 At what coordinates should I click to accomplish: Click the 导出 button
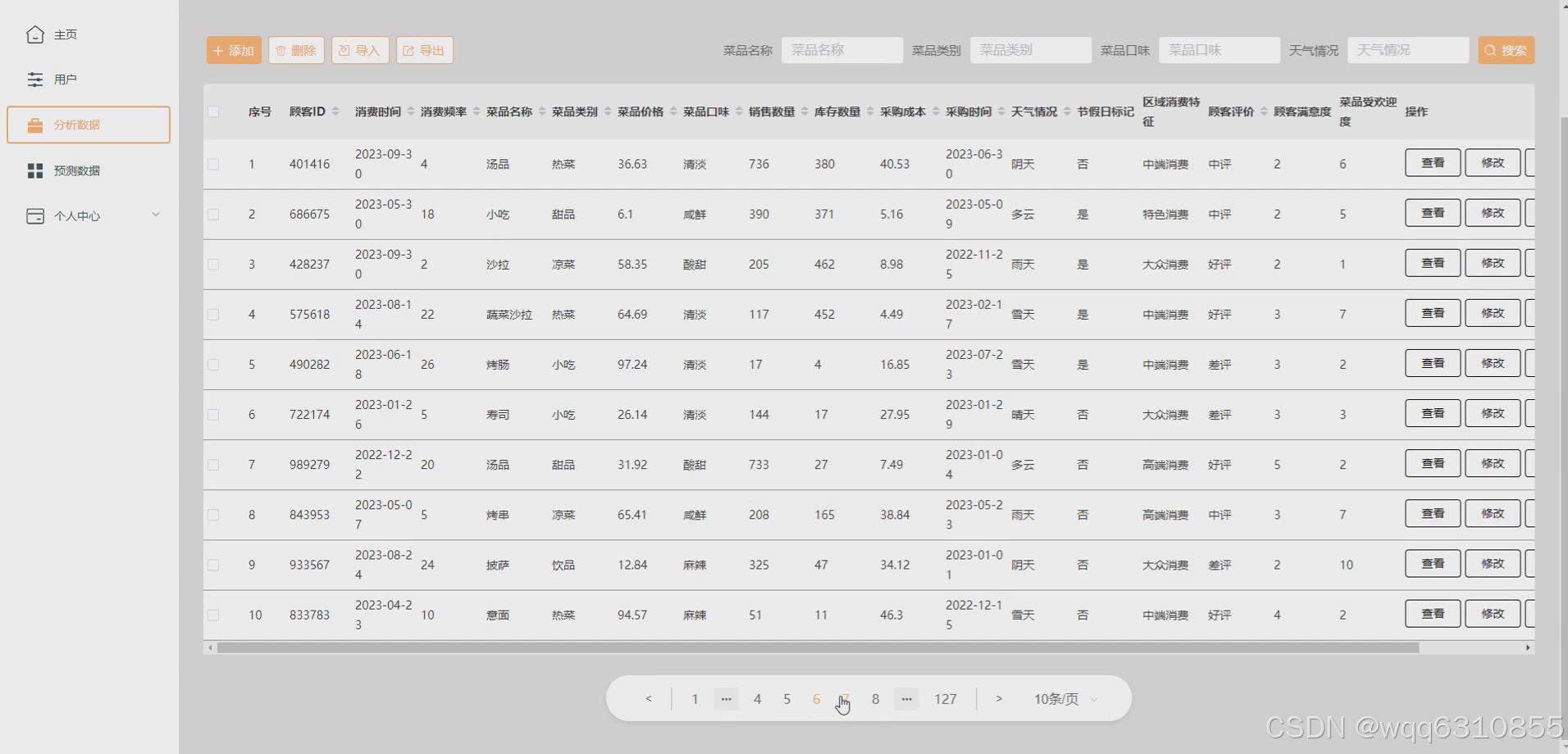[x=425, y=50]
